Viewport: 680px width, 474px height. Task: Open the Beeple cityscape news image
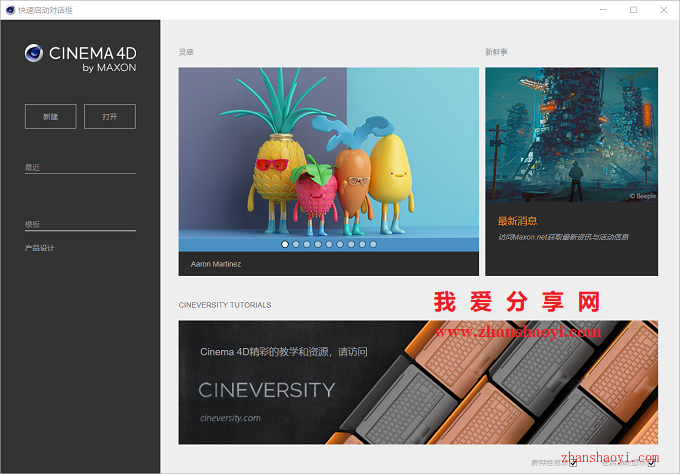(571, 134)
